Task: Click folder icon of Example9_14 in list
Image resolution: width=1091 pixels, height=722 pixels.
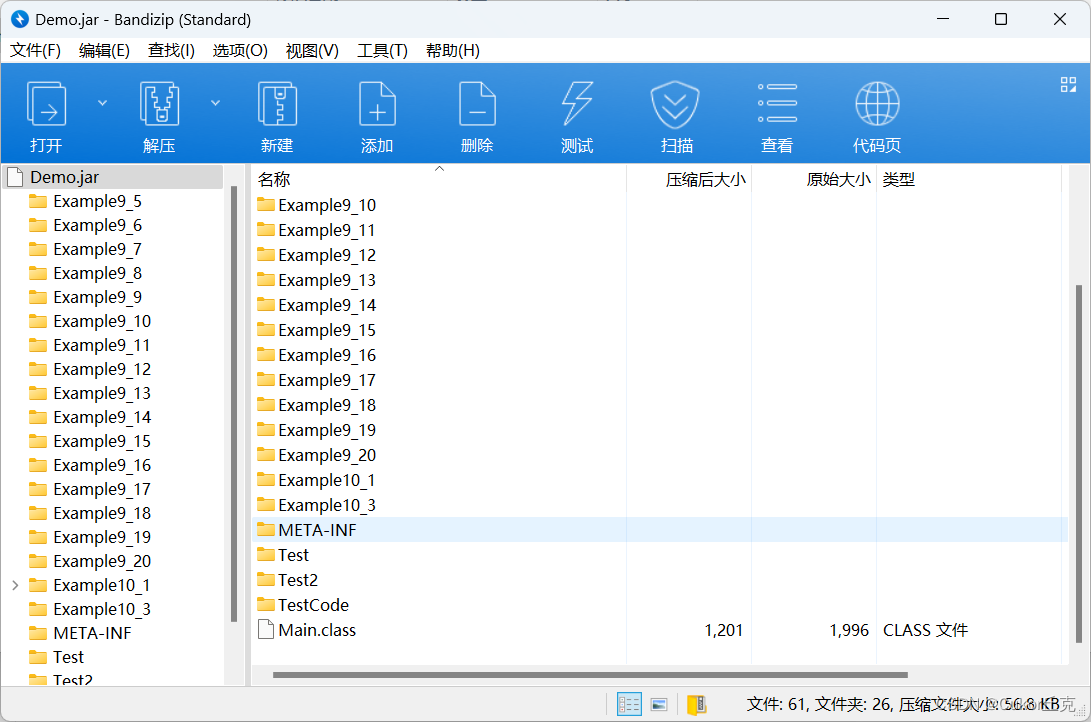Action: [266, 304]
